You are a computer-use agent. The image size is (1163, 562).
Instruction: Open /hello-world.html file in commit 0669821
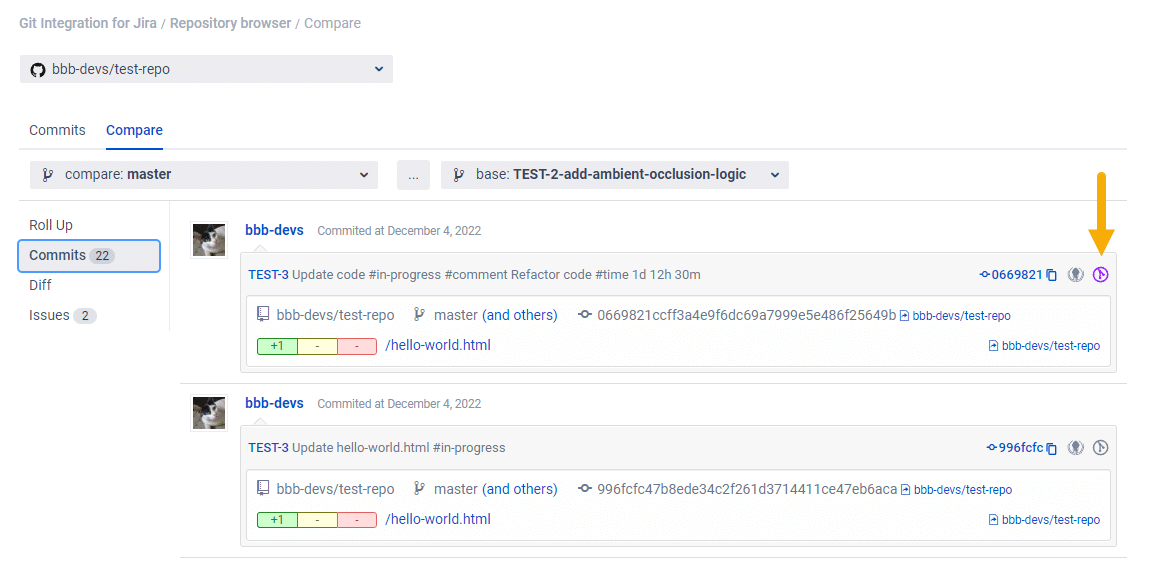click(438, 346)
